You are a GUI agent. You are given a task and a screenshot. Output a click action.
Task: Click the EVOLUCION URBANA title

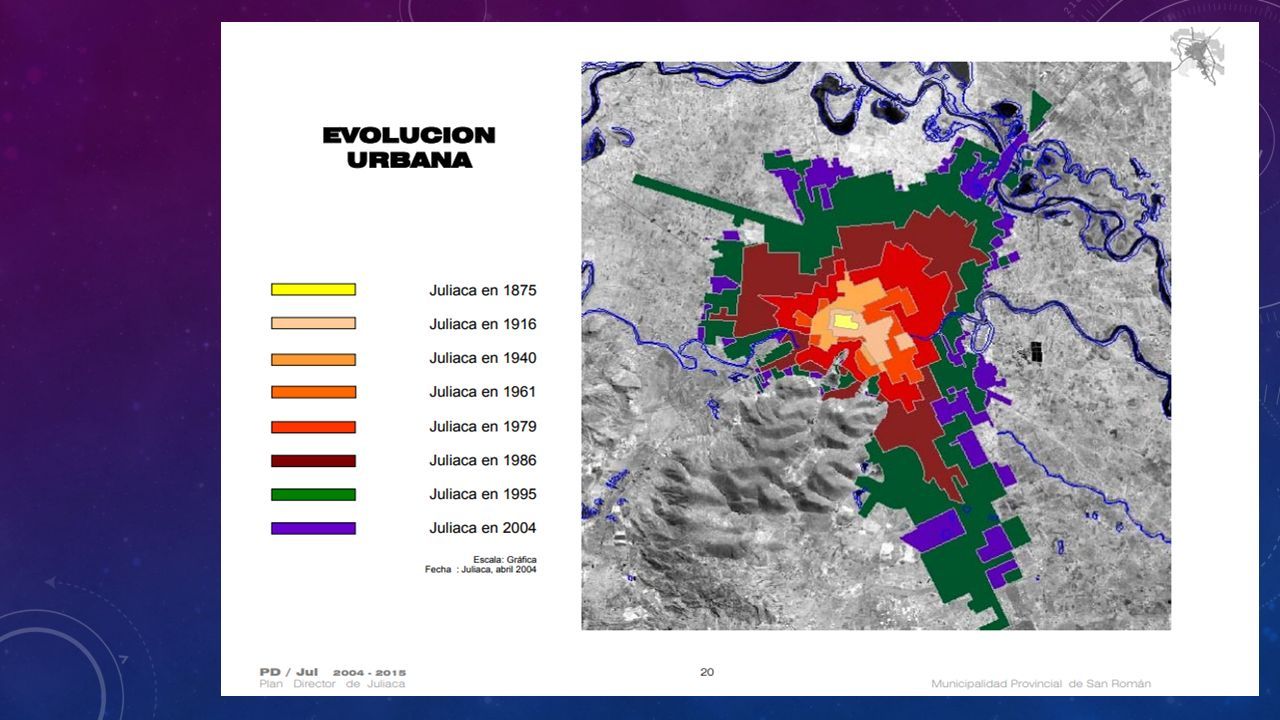tap(409, 147)
